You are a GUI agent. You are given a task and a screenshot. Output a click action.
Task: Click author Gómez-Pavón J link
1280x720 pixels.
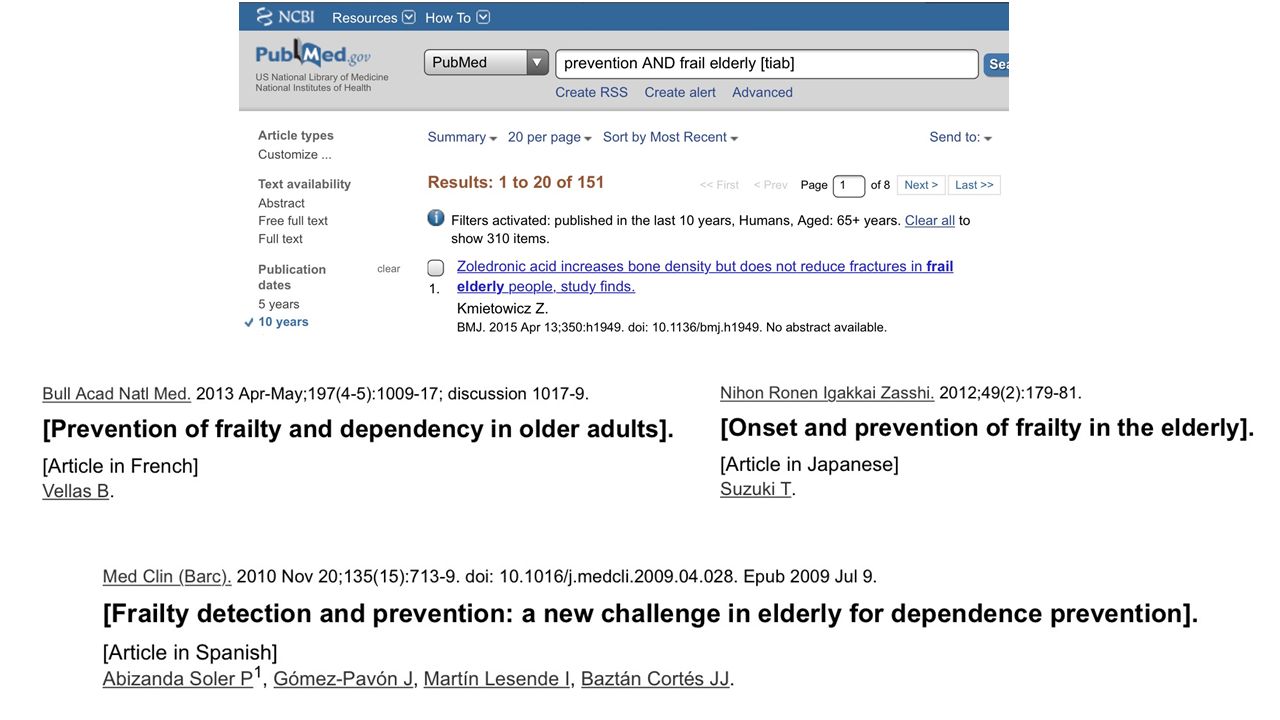343,679
